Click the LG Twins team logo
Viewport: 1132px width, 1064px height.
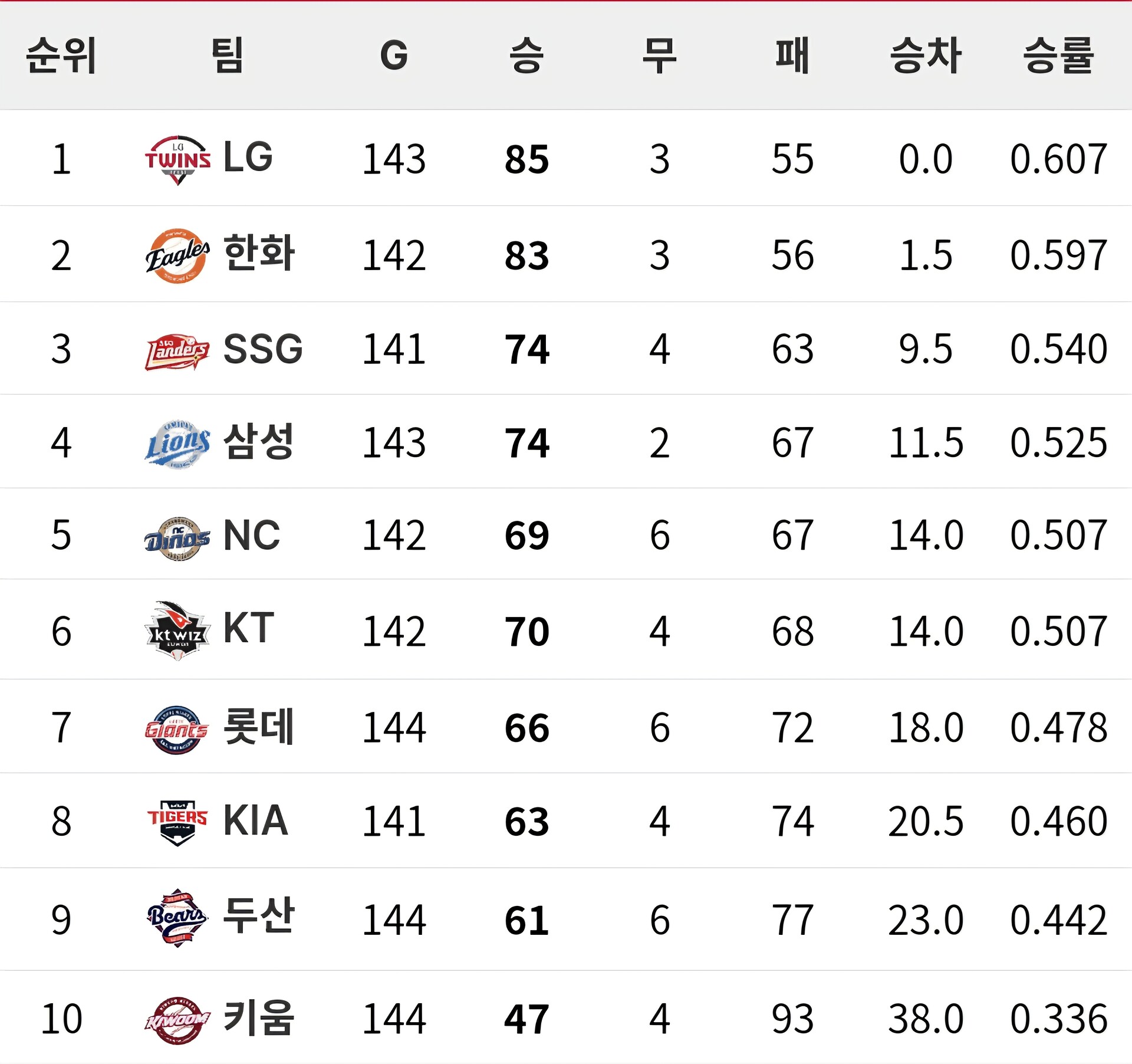(x=177, y=159)
